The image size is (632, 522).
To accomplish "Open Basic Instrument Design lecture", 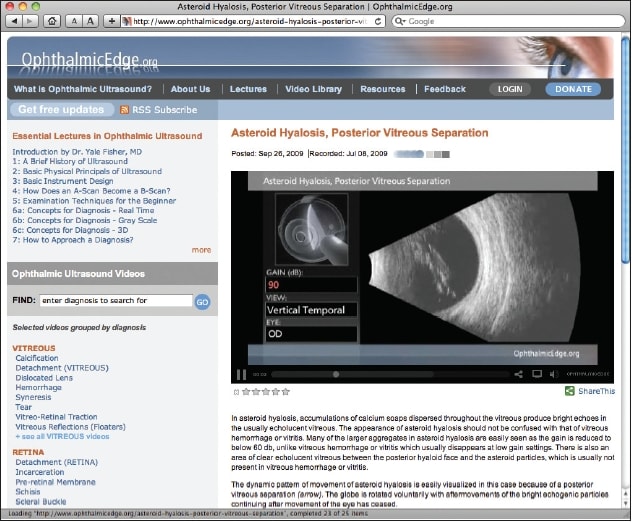I will (63, 181).
